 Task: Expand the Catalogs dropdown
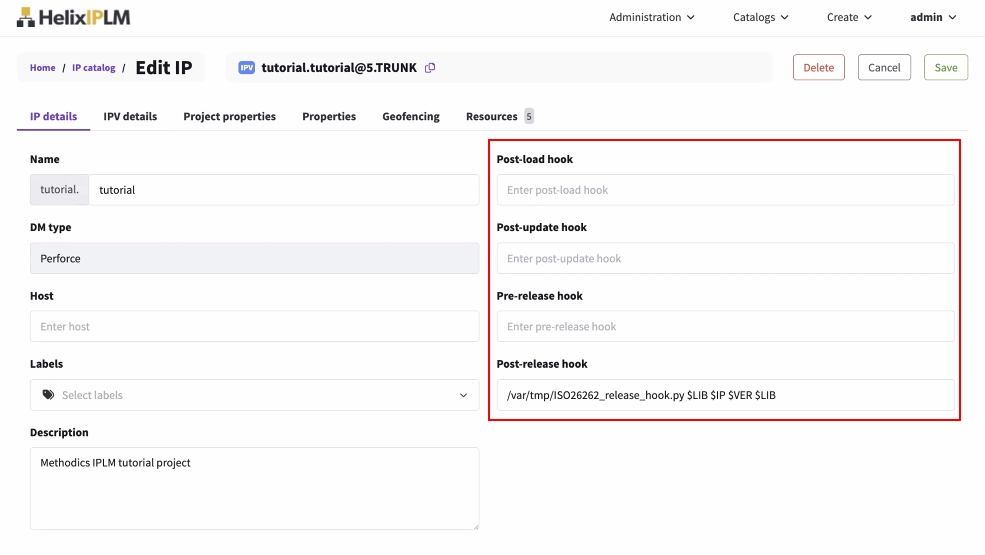pyautogui.click(x=760, y=17)
